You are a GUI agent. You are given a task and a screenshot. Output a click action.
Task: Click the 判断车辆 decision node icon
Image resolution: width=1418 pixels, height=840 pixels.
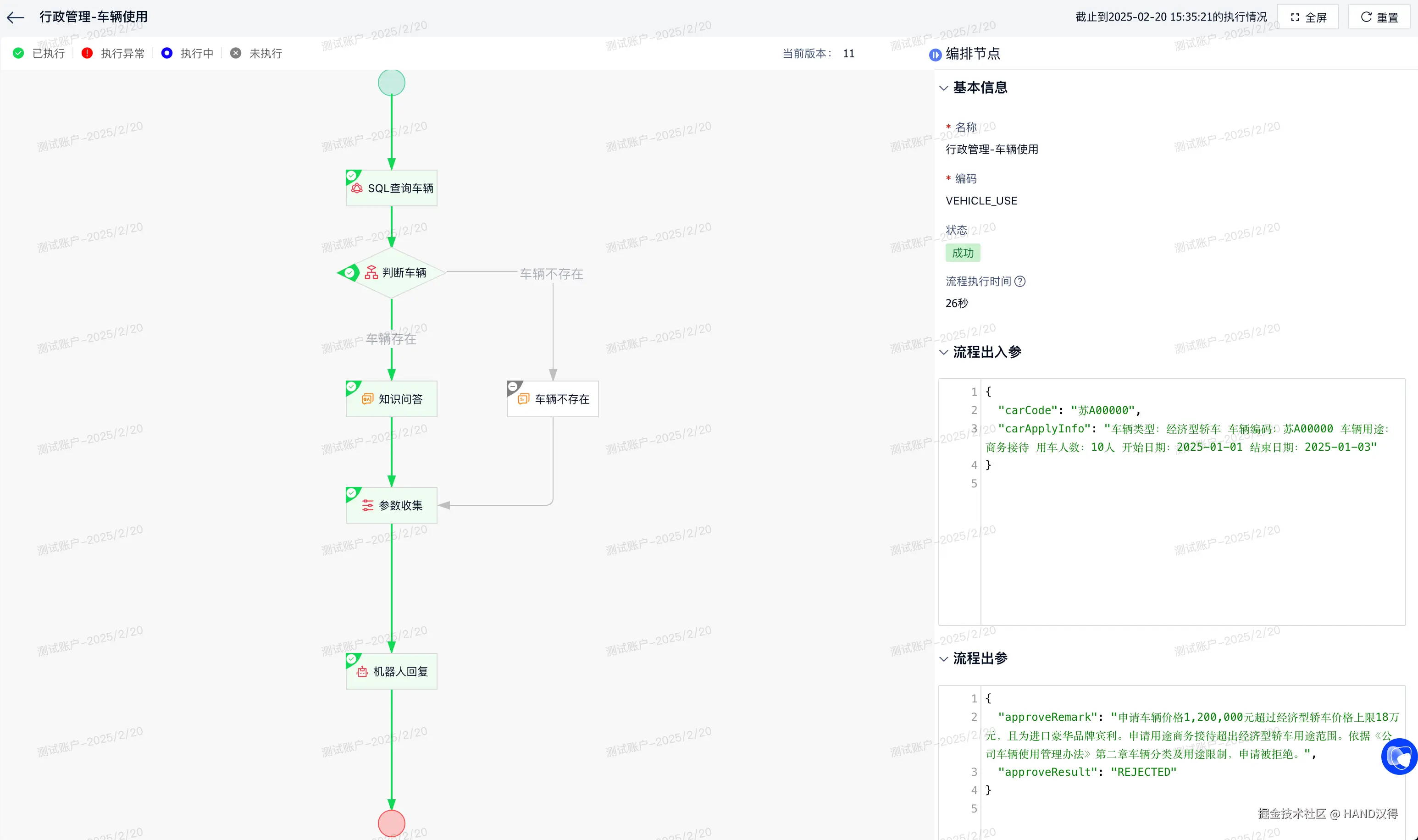click(371, 273)
